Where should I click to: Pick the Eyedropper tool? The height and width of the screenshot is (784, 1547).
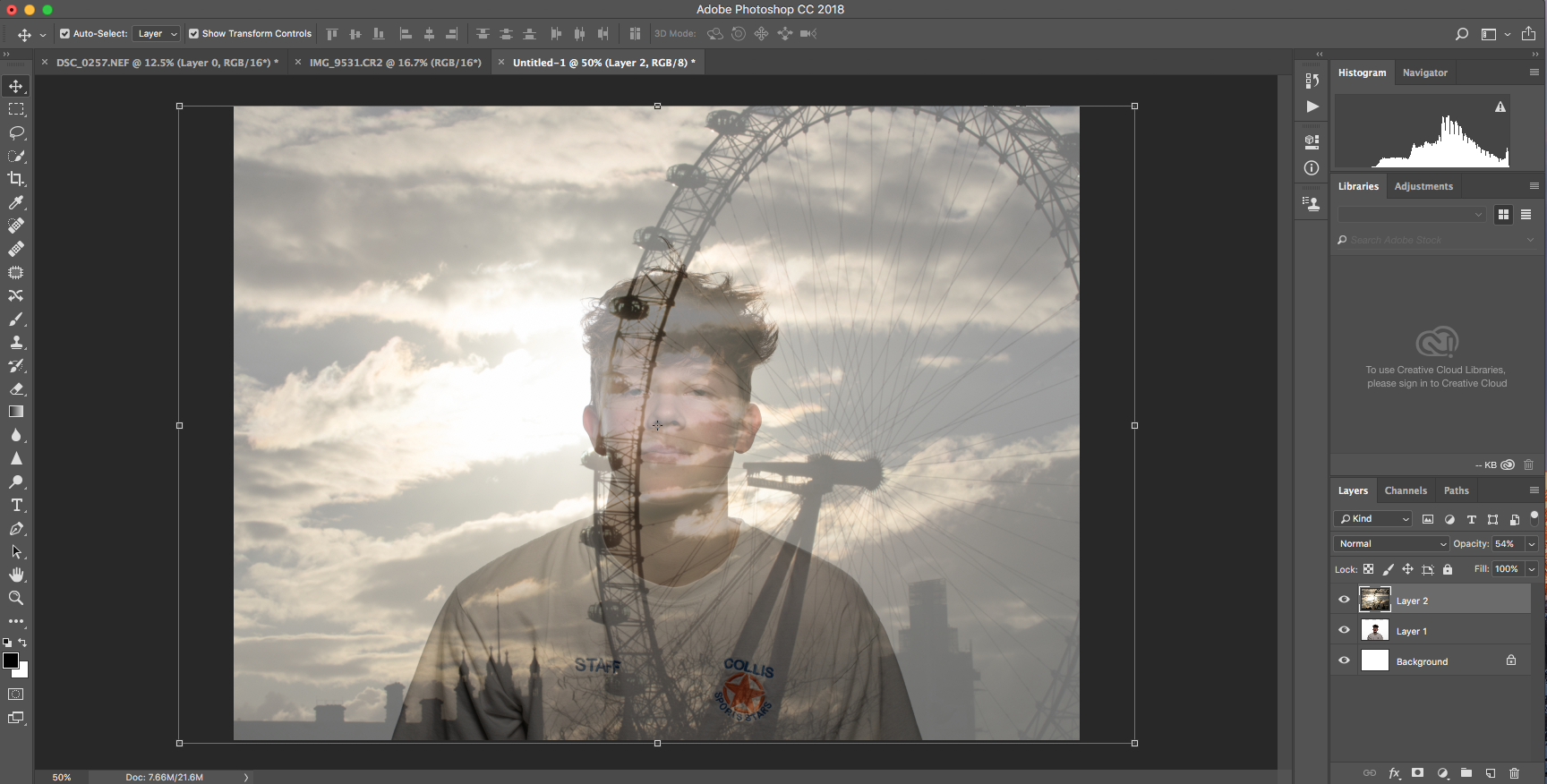[x=16, y=202]
